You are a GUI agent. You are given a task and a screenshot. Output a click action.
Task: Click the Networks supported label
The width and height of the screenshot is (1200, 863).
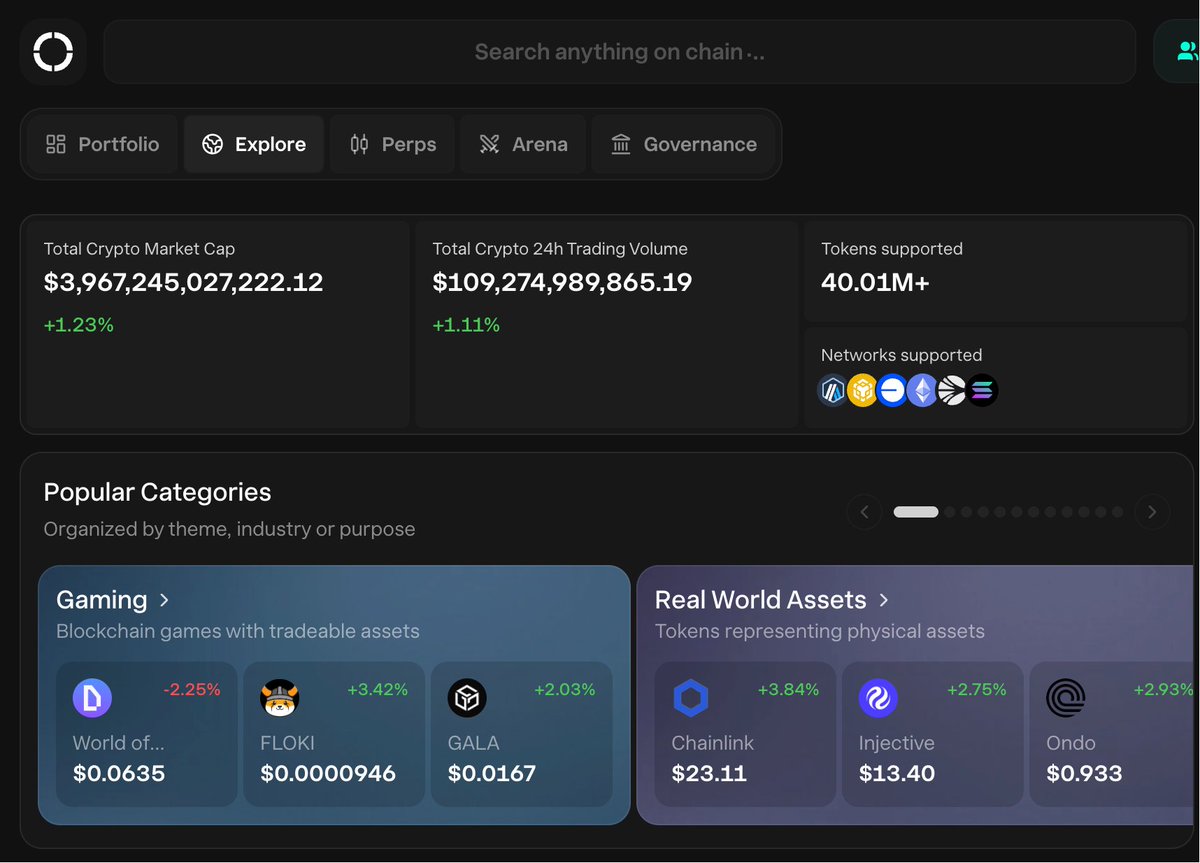[x=901, y=355]
